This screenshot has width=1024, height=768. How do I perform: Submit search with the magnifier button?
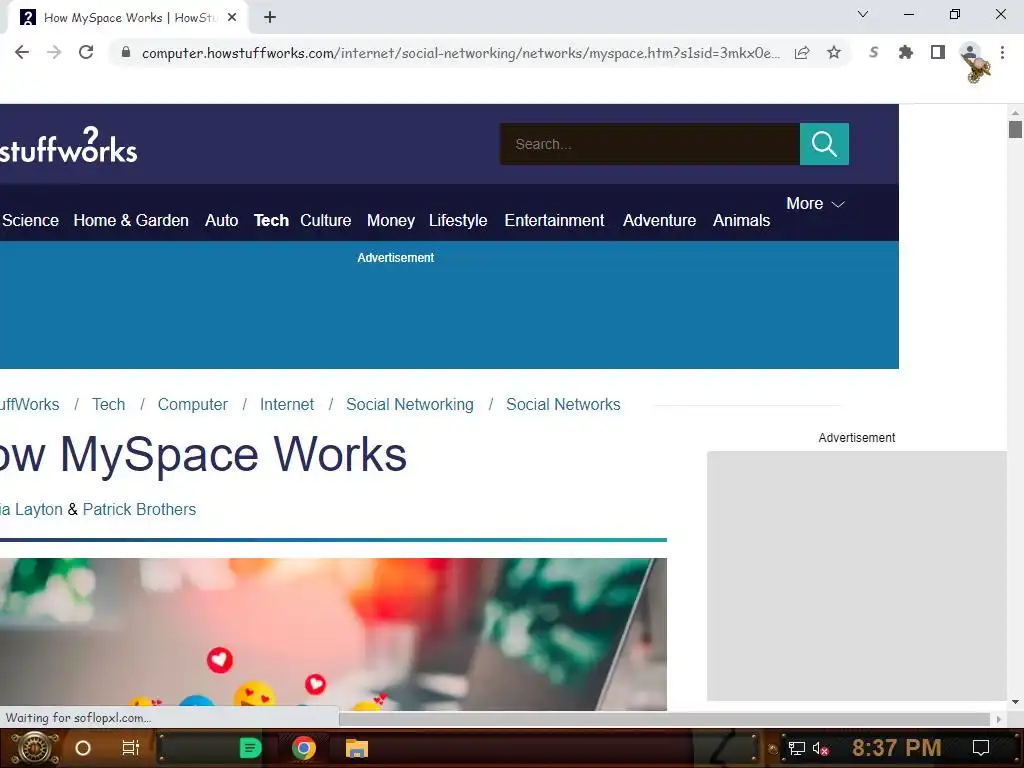tap(824, 144)
